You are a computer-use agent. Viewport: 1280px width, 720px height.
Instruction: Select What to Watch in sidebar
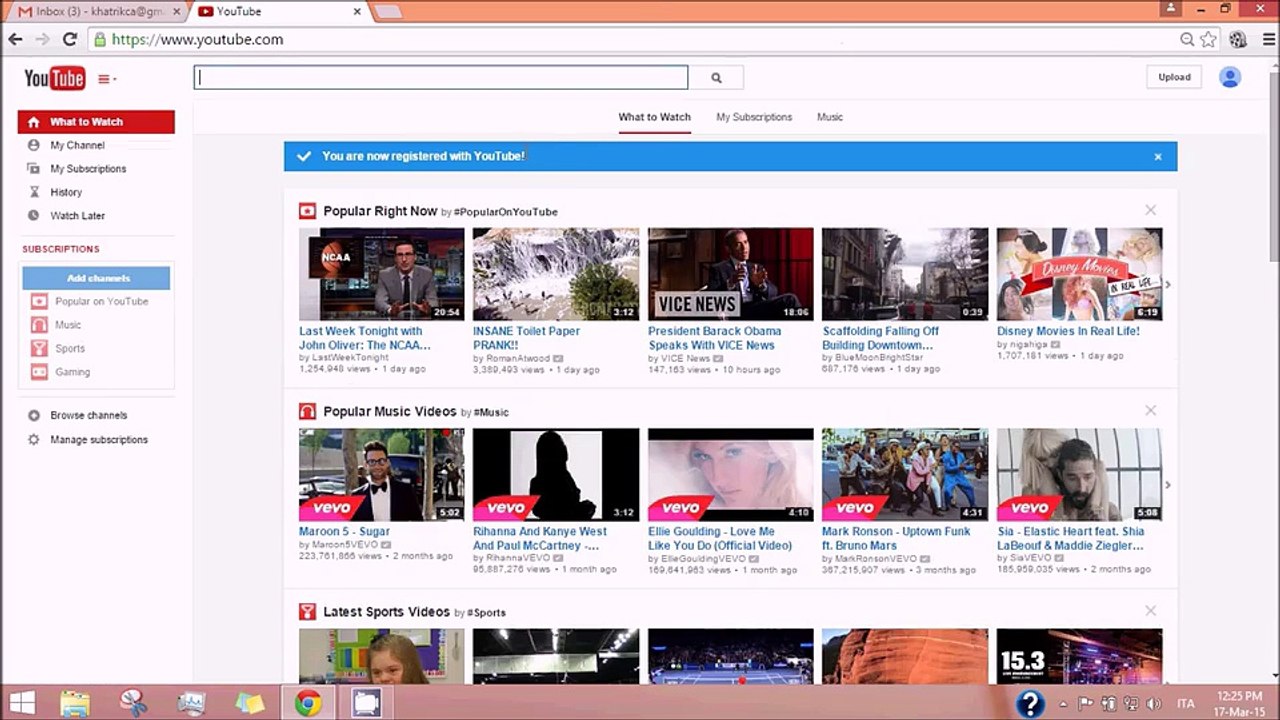96,122
